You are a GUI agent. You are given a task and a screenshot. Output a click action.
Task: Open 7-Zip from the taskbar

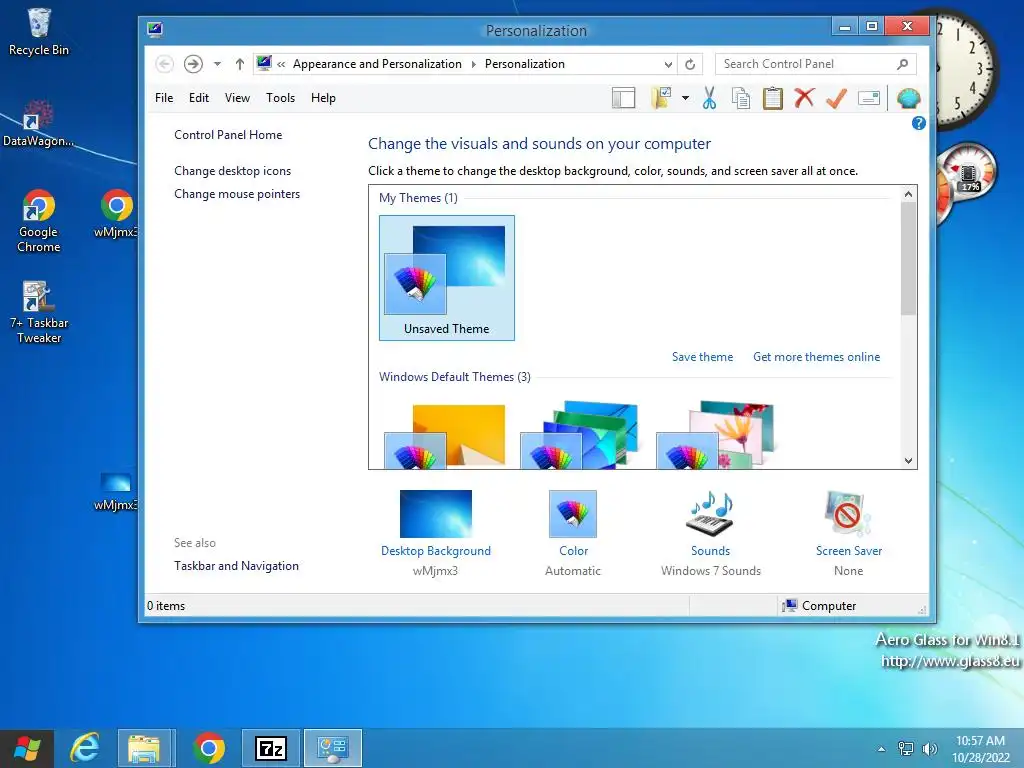click(271, 748)
